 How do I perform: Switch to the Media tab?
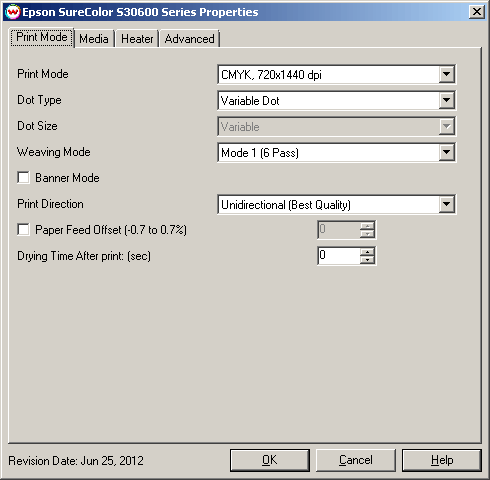click(x=94, y=39)
